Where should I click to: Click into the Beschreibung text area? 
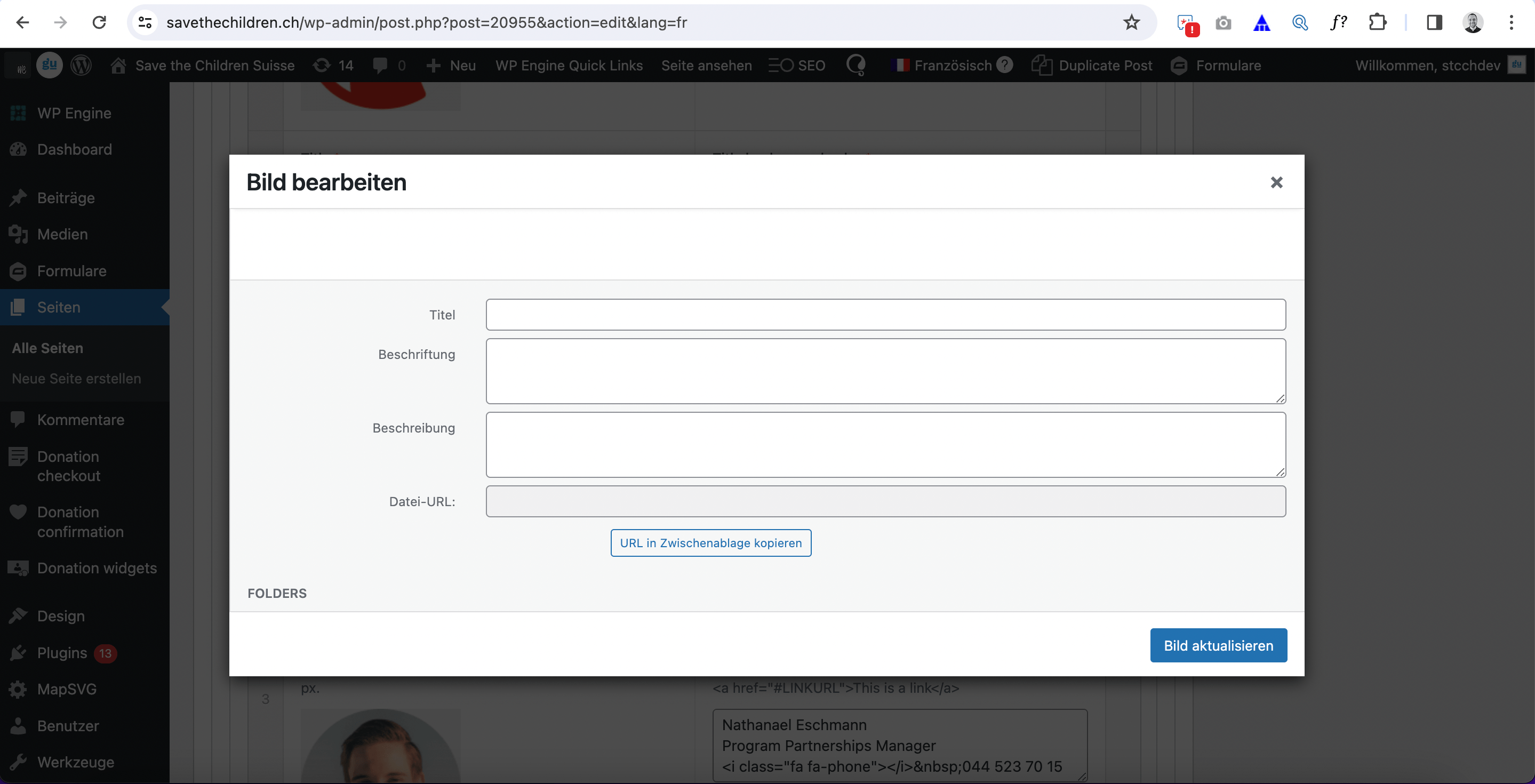885,444
